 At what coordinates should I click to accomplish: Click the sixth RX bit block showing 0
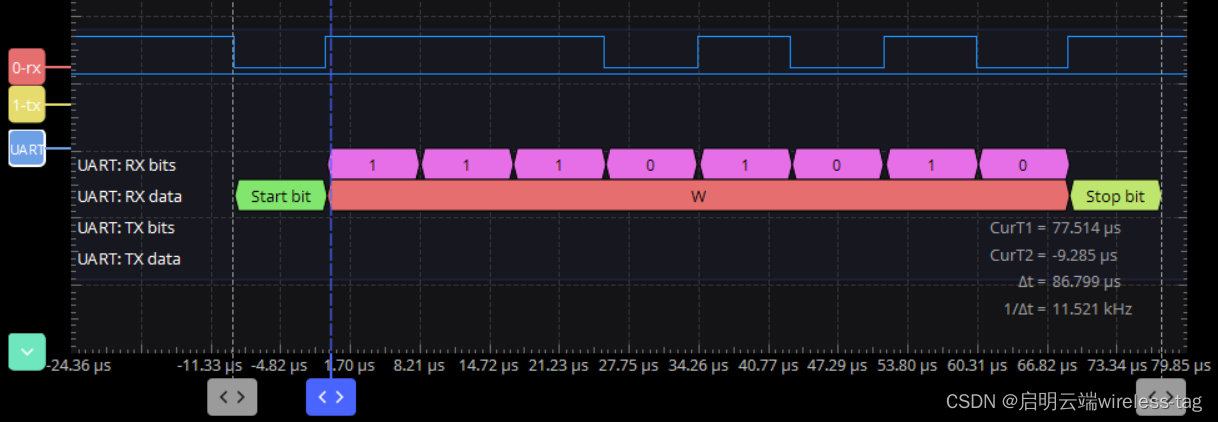click(x=838, y=165)
